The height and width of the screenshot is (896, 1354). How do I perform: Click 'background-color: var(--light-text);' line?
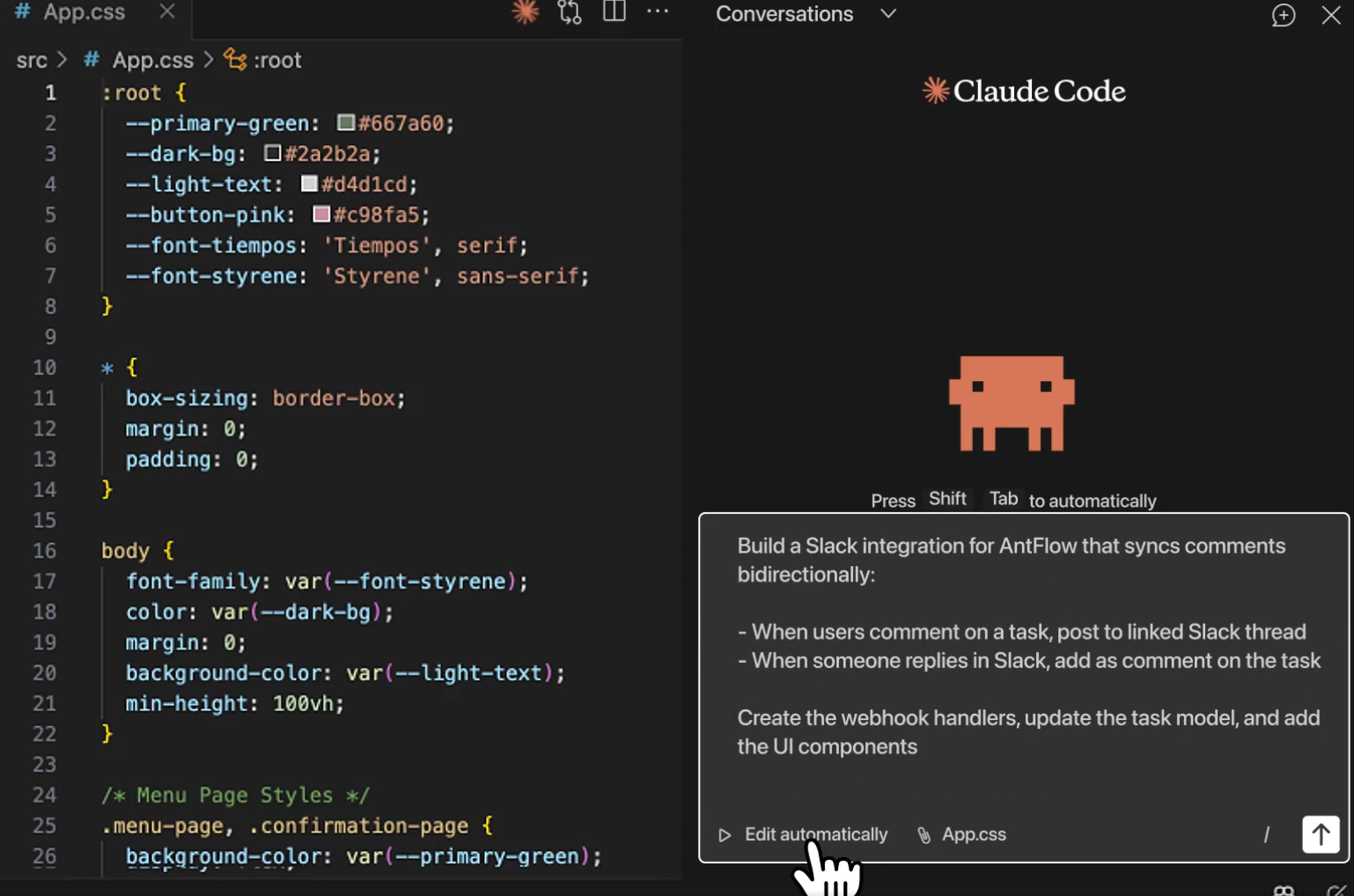point(345,672)
